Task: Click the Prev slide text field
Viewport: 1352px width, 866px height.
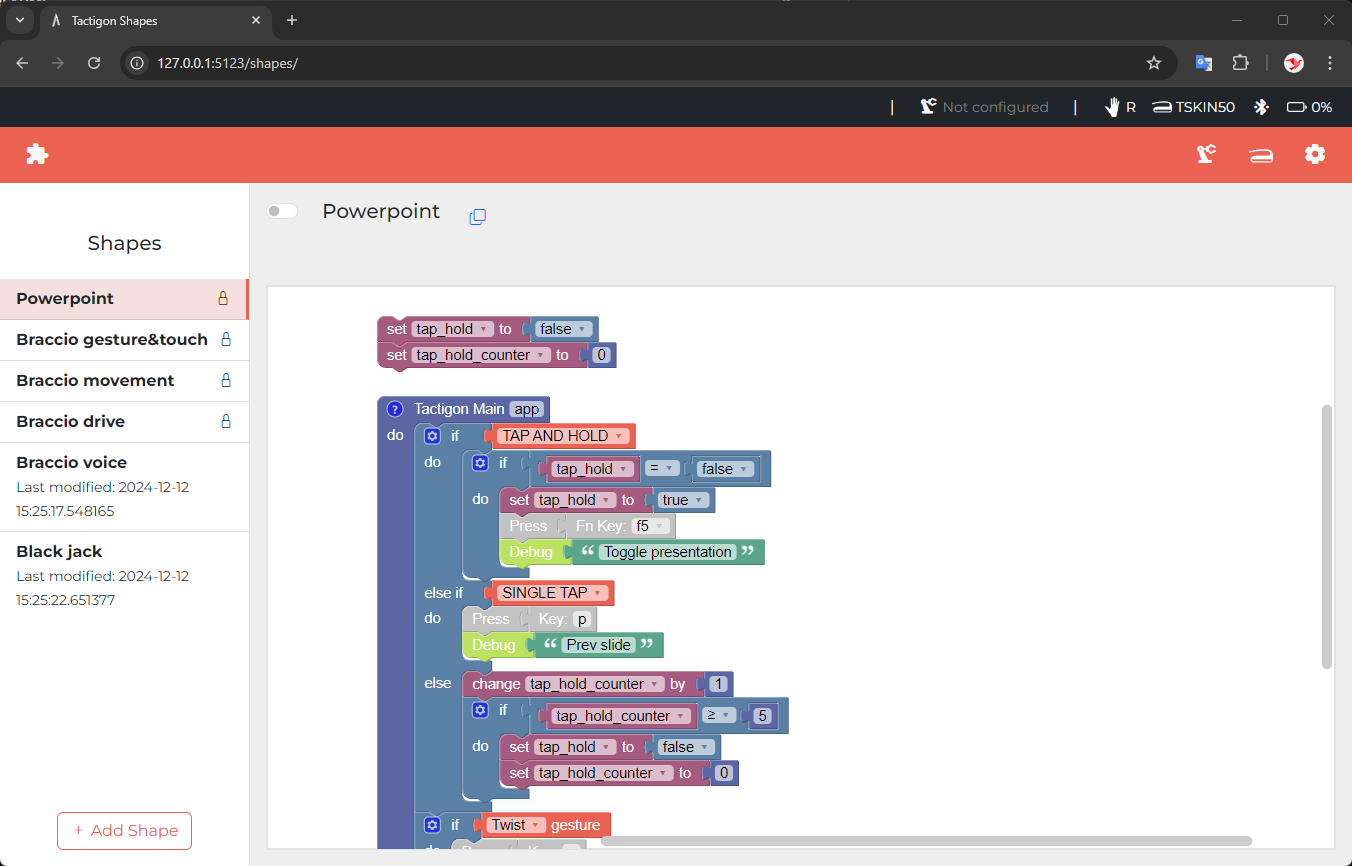Action: (x=599, y=645)
